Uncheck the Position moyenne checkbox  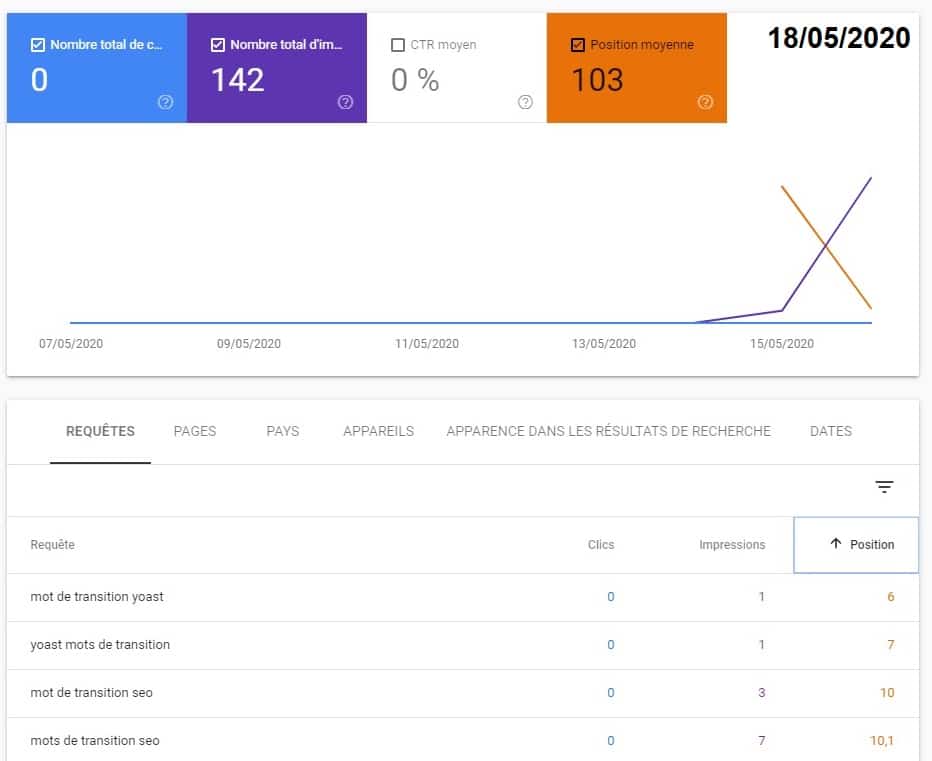click(x=577, y=45)
